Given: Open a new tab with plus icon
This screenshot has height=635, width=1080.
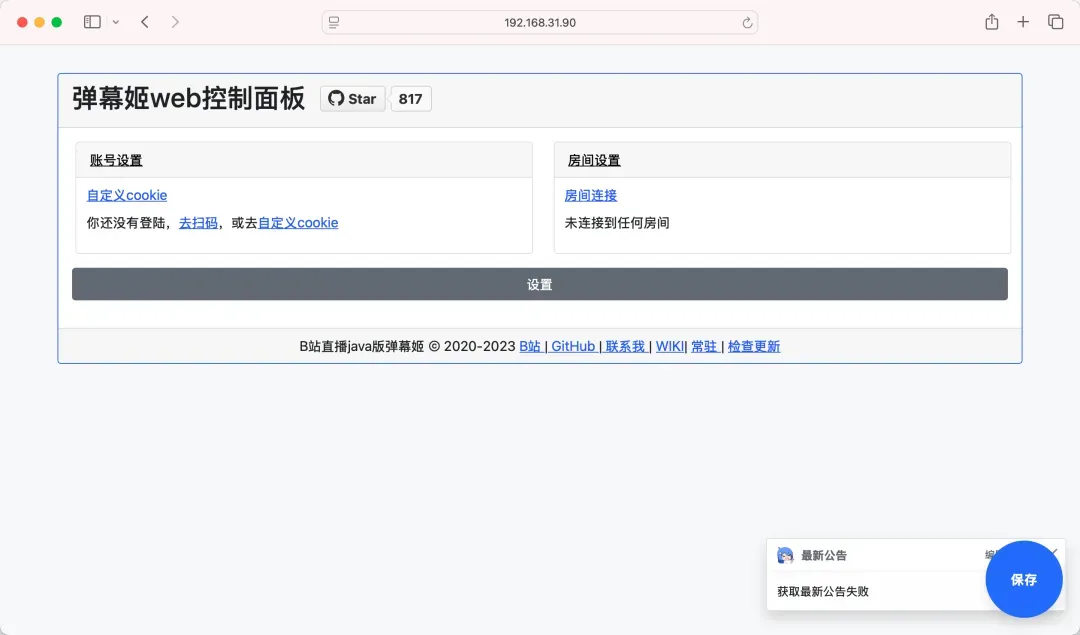Looking at the screenshot, I should [1023, 22].
